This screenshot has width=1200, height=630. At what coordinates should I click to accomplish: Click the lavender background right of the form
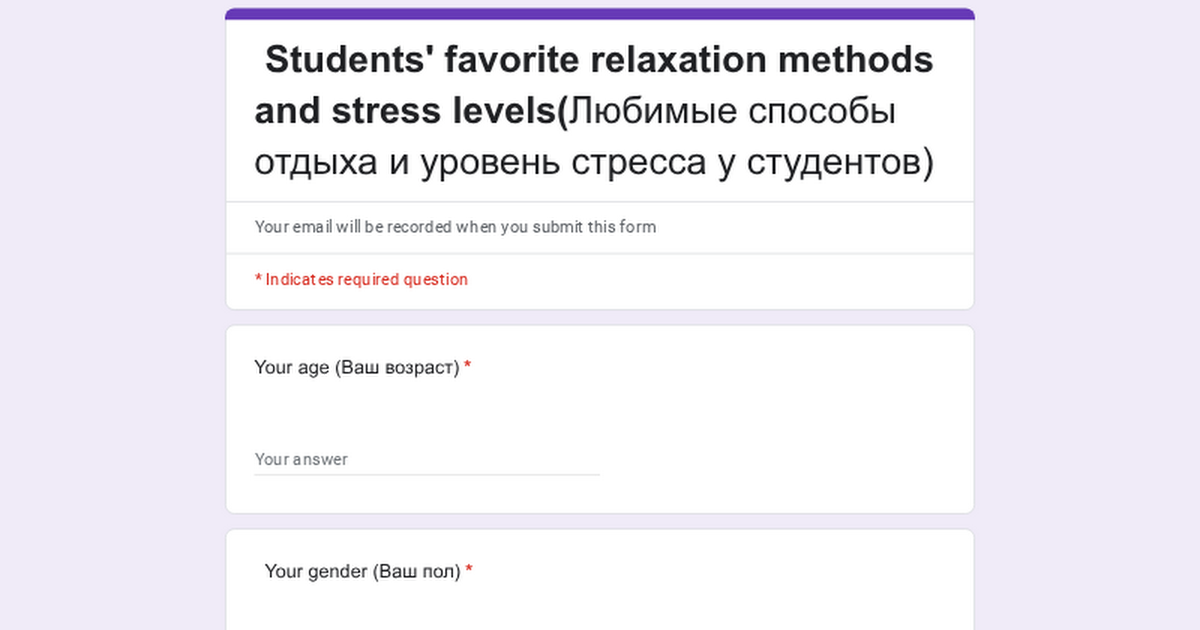pos(1088,315)
